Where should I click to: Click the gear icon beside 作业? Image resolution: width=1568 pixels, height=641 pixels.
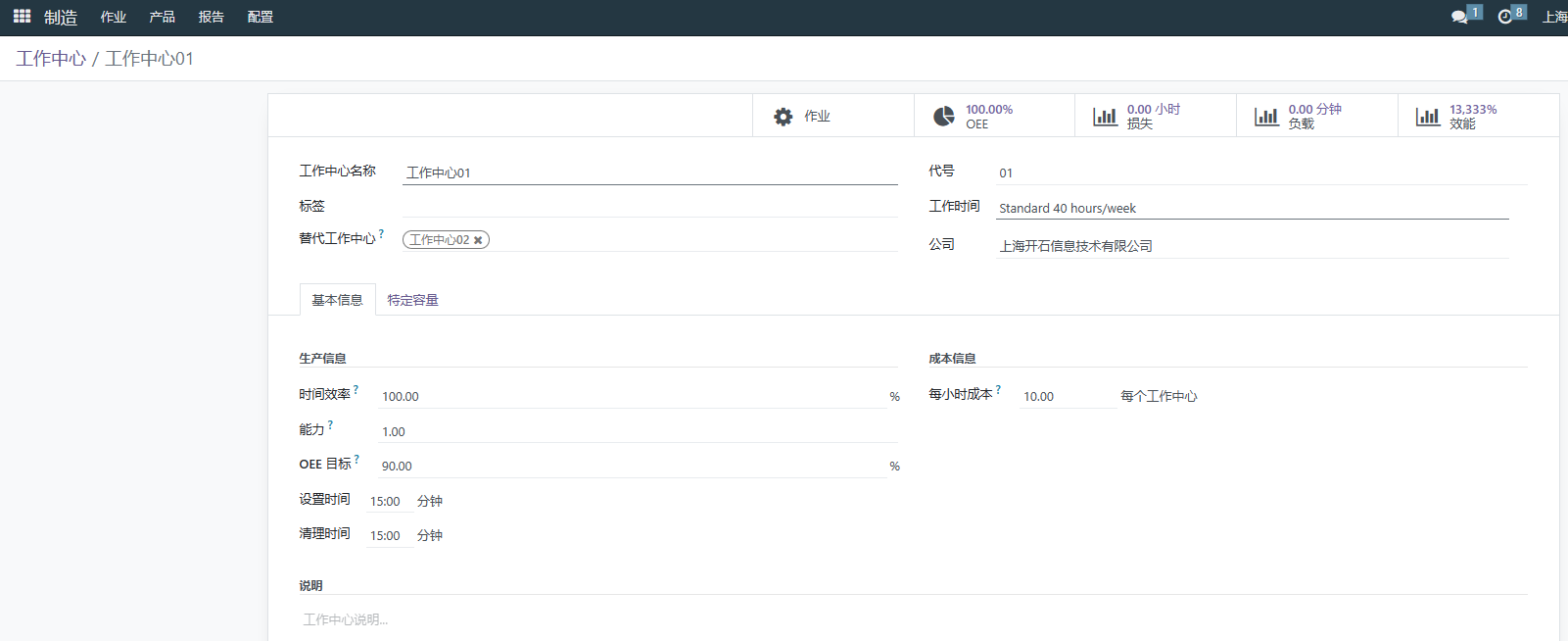[x=784, y=117]
